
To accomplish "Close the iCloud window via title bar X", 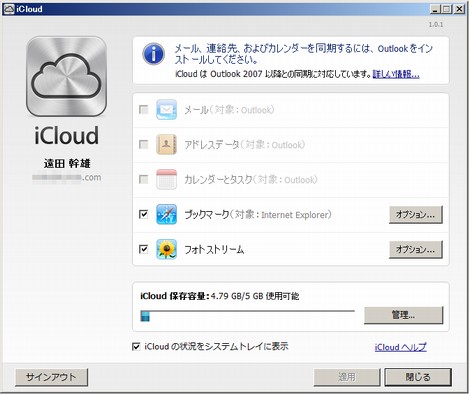I will [460, 9].
